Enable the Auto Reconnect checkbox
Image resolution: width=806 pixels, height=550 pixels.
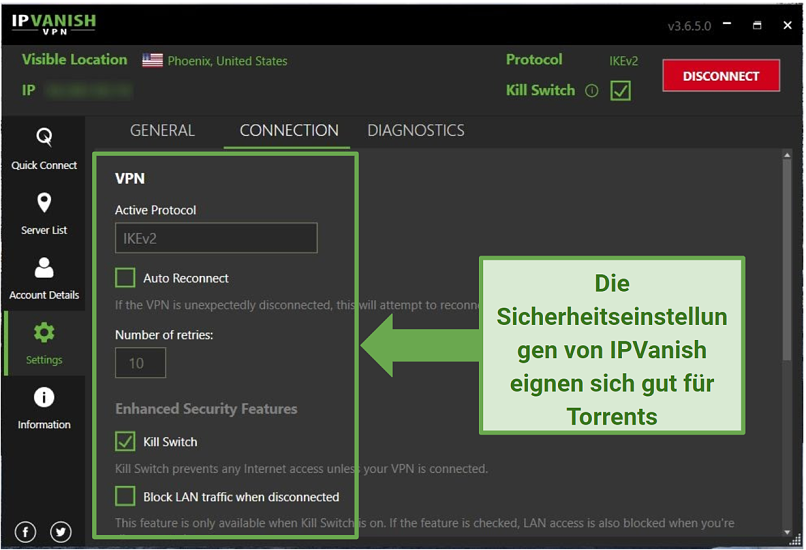pyautogui.click(x=125, y=278)
